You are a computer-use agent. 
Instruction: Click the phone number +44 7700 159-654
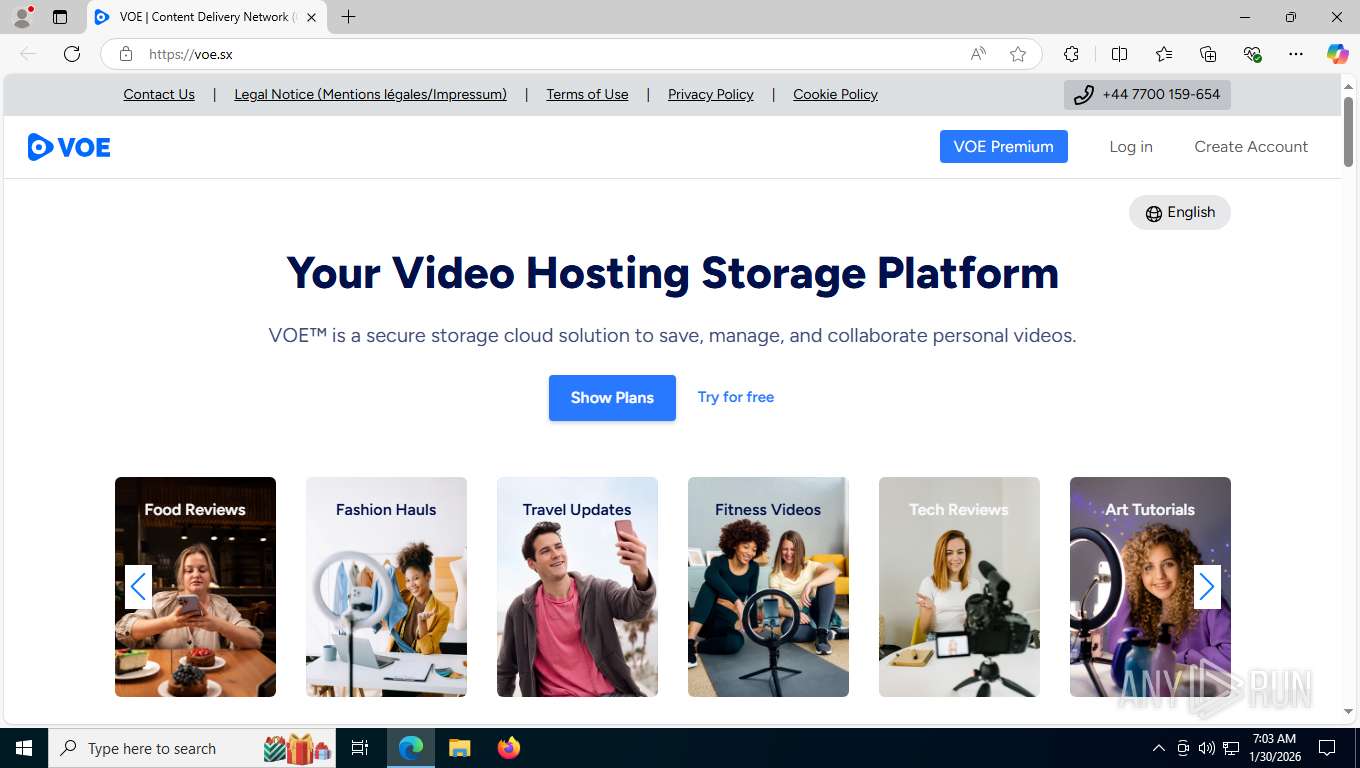click(x=1147, y=95)
